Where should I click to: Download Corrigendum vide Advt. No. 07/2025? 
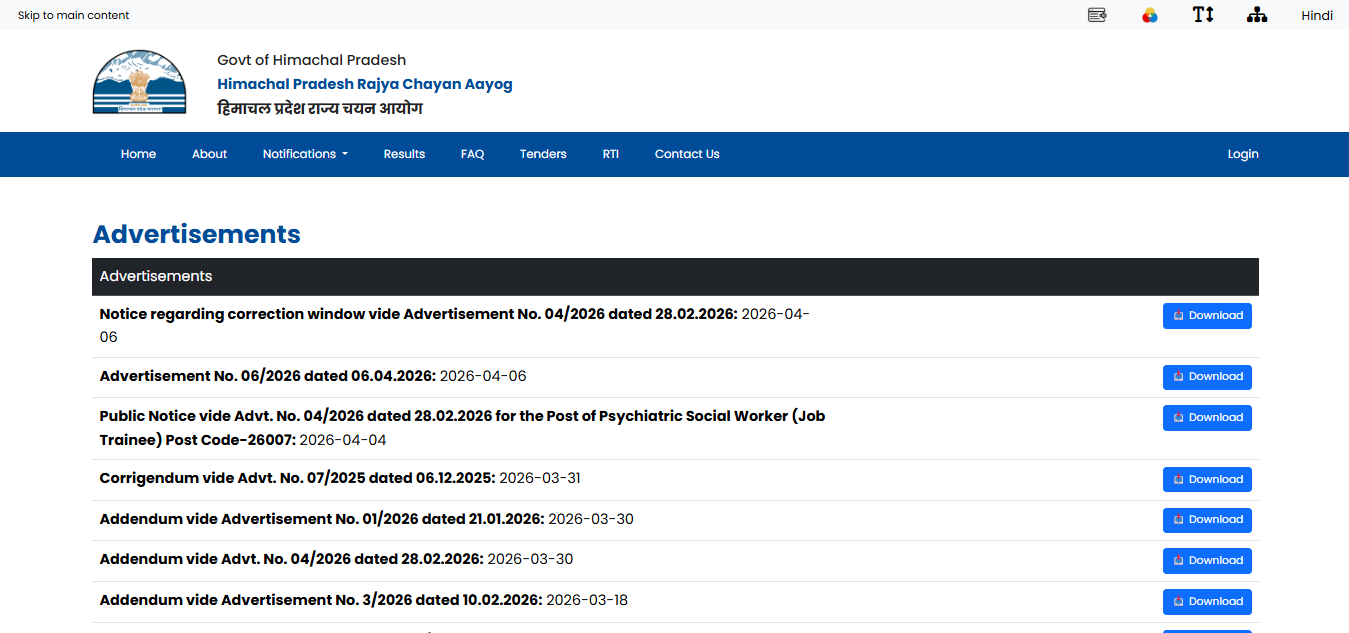[1207, 480]
